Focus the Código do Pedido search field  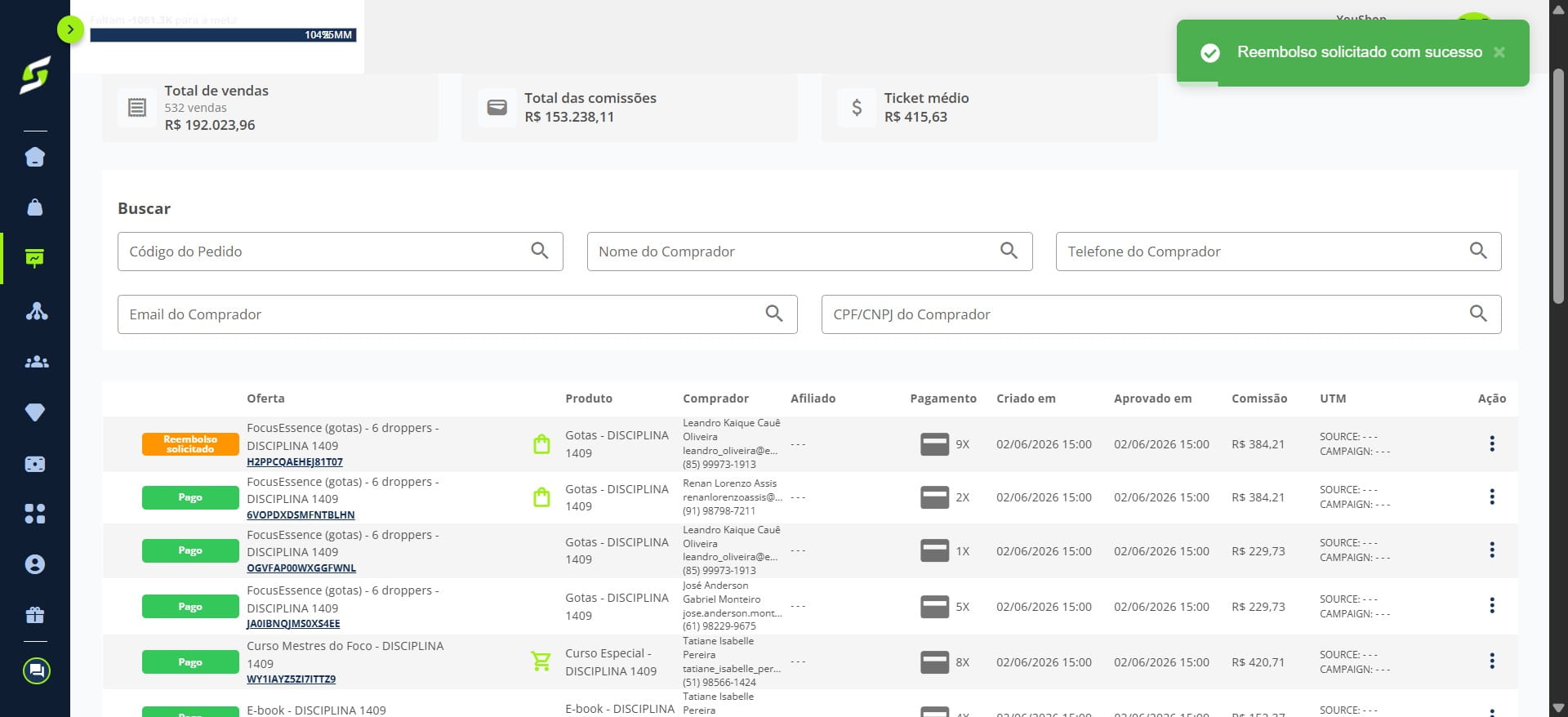(x=341, y=252)
